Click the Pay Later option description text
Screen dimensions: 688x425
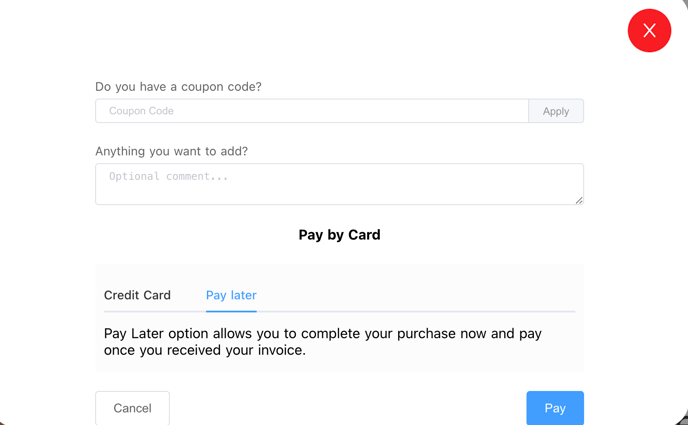point(322,342)
